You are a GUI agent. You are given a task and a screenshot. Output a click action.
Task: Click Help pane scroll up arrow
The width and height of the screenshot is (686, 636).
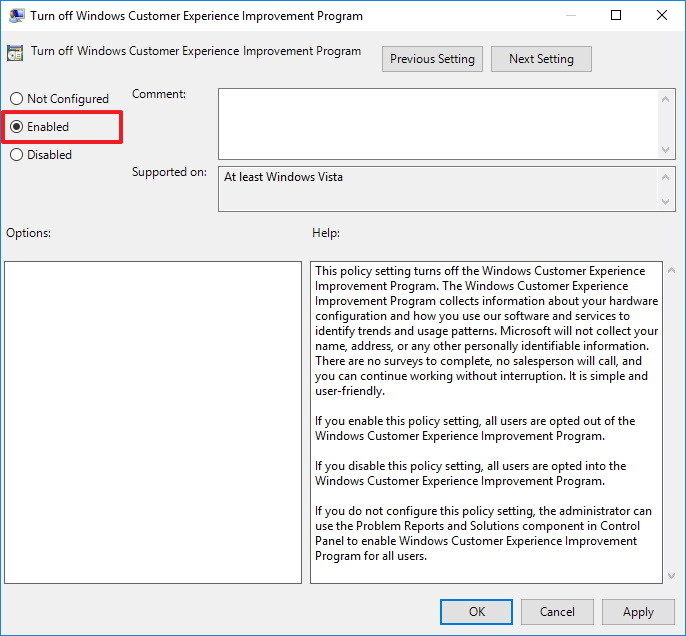(x=672, y=271)
